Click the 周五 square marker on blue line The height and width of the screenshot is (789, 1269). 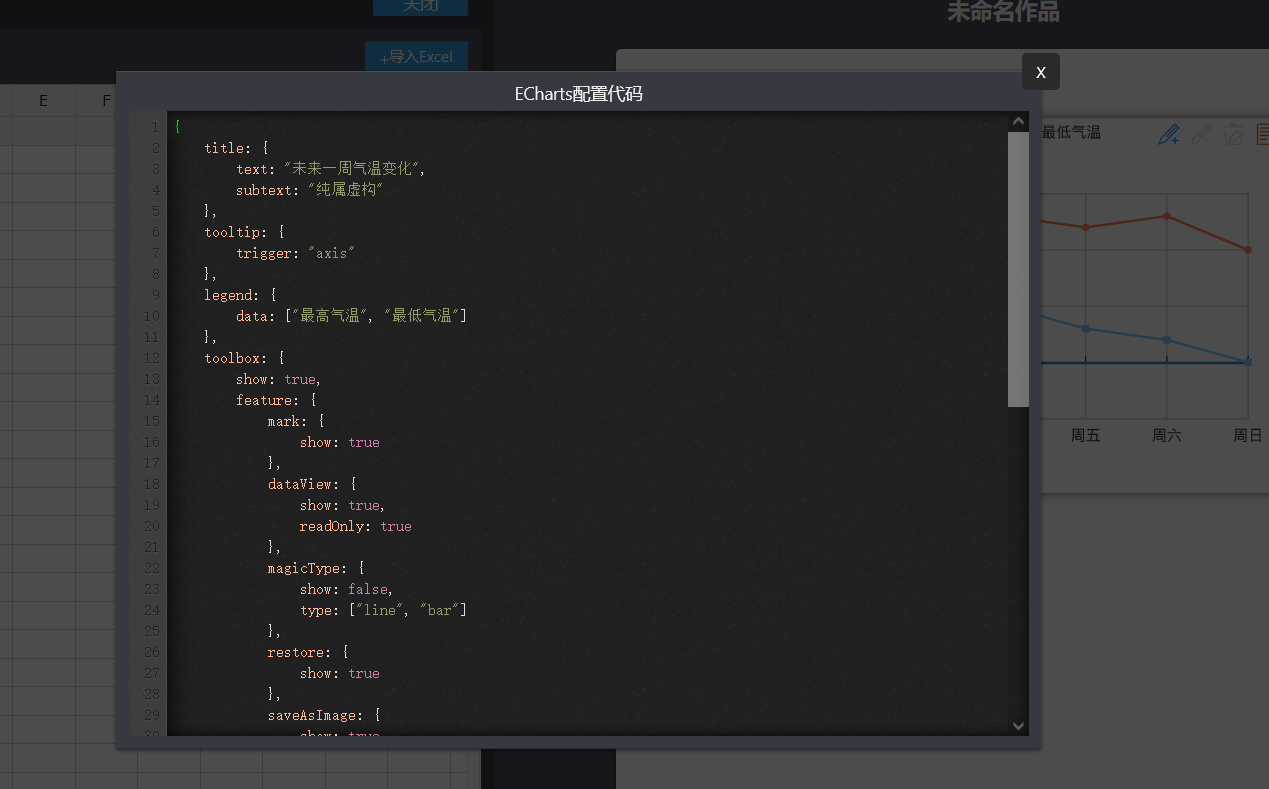1085,329
